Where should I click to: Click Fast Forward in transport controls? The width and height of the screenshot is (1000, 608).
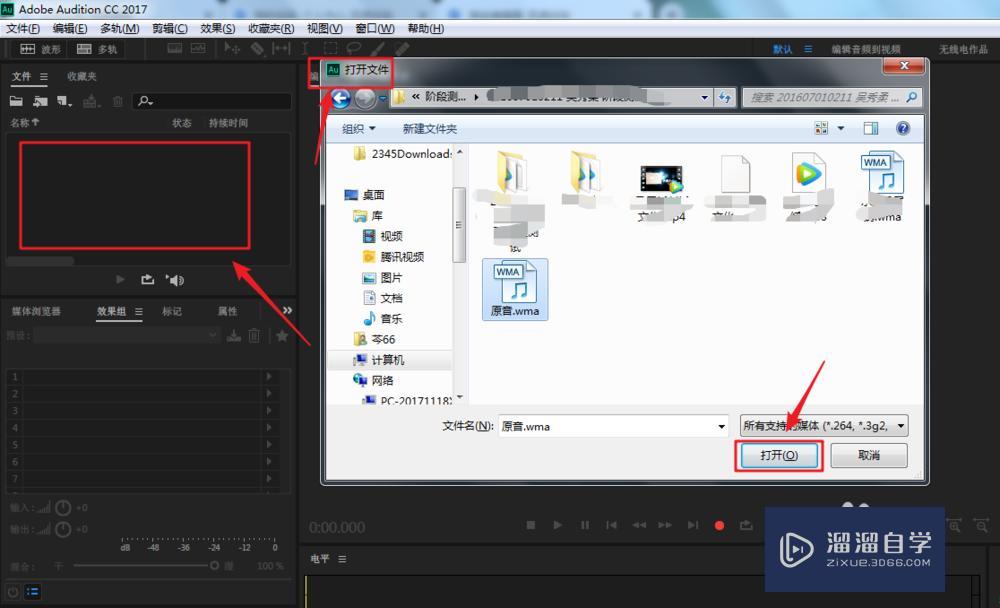665,525
